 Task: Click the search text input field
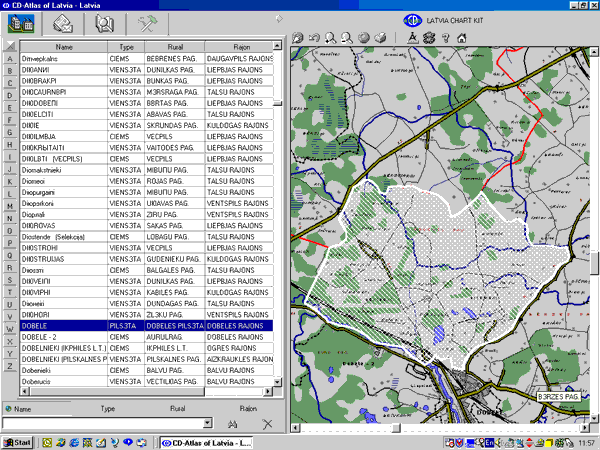point(103,423)
